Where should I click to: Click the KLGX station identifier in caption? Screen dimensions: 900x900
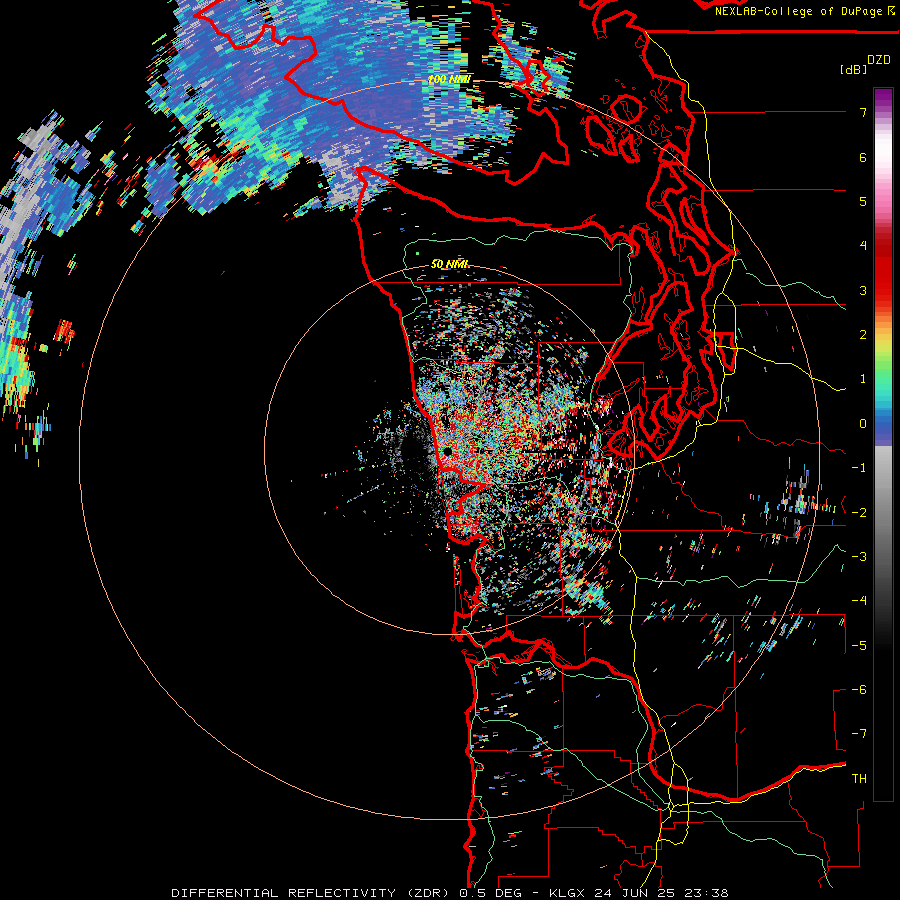[566, 893]
